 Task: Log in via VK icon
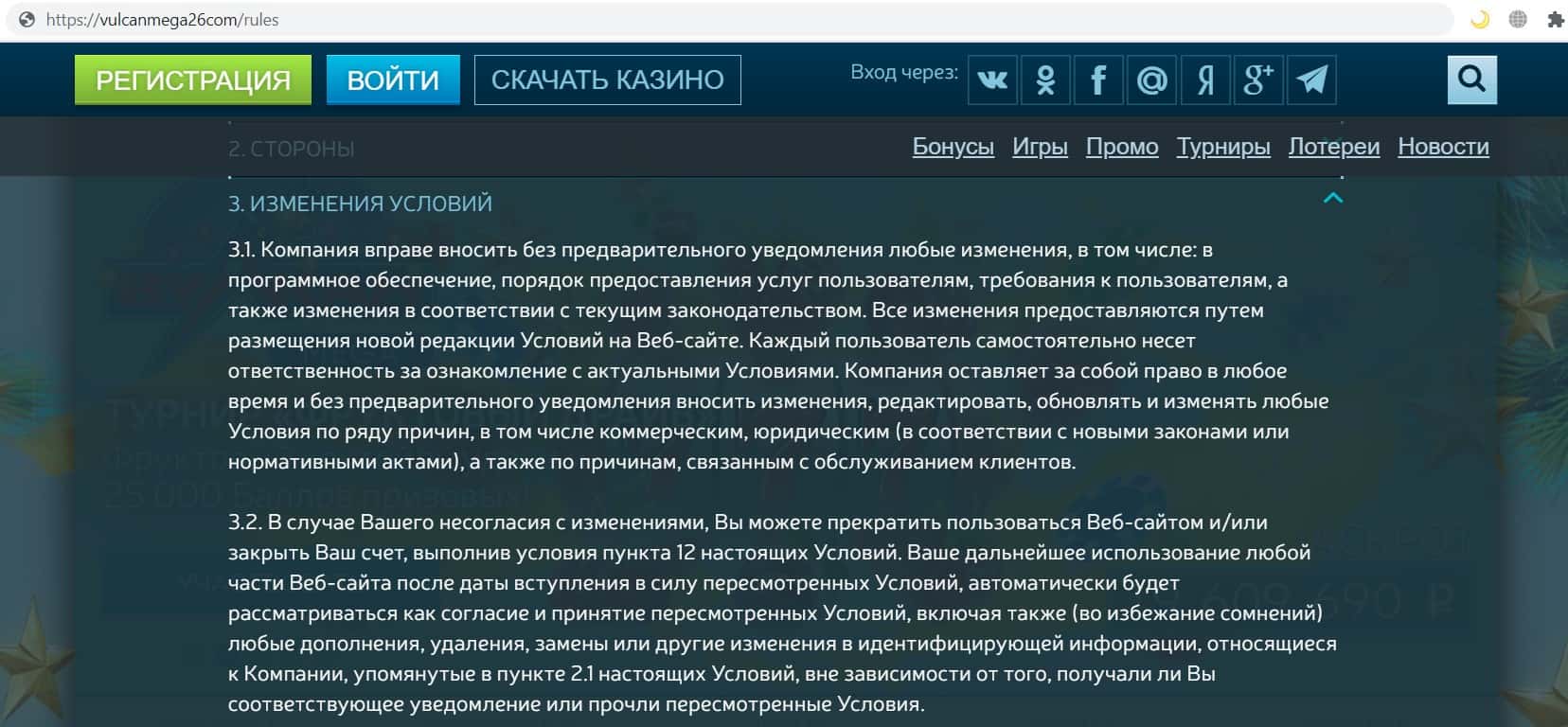tap(992, 80)
